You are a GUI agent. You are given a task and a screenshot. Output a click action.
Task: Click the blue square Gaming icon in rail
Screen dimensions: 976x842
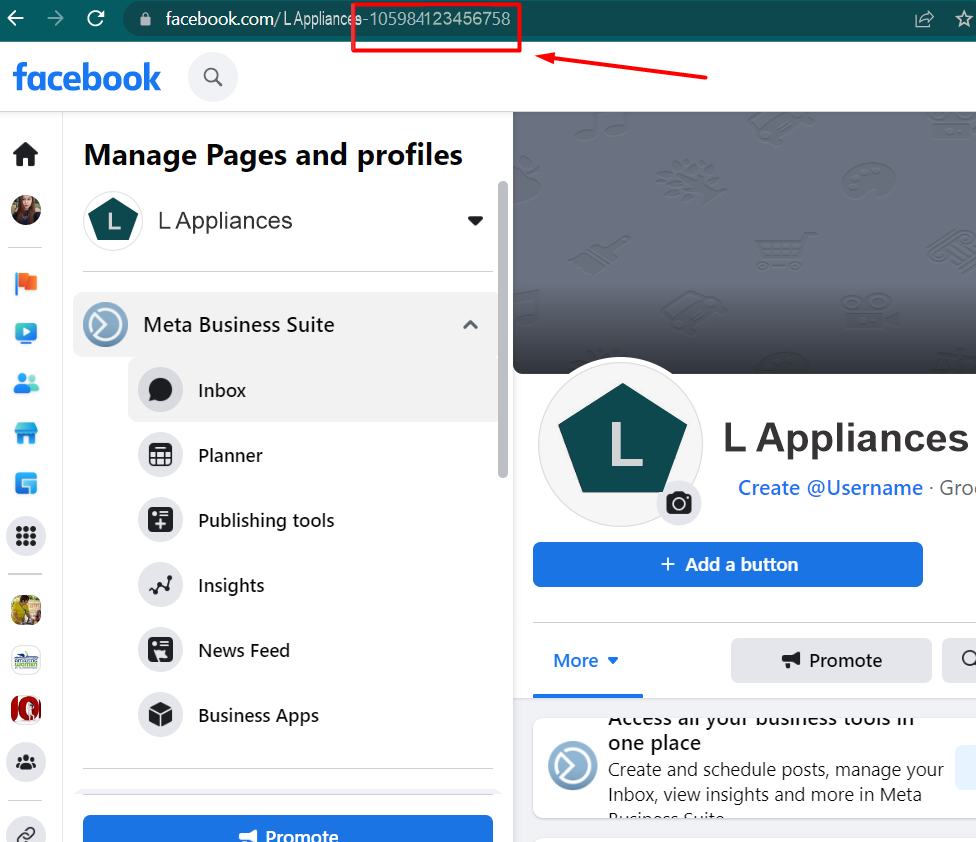26,484
